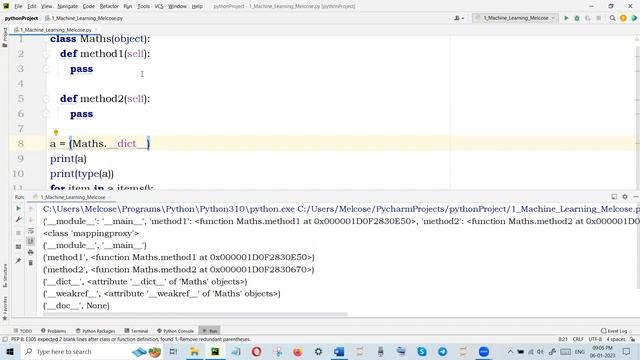Start debugging with the bug icon
Screen dimensions: 640x360
[x=577, y=18]
